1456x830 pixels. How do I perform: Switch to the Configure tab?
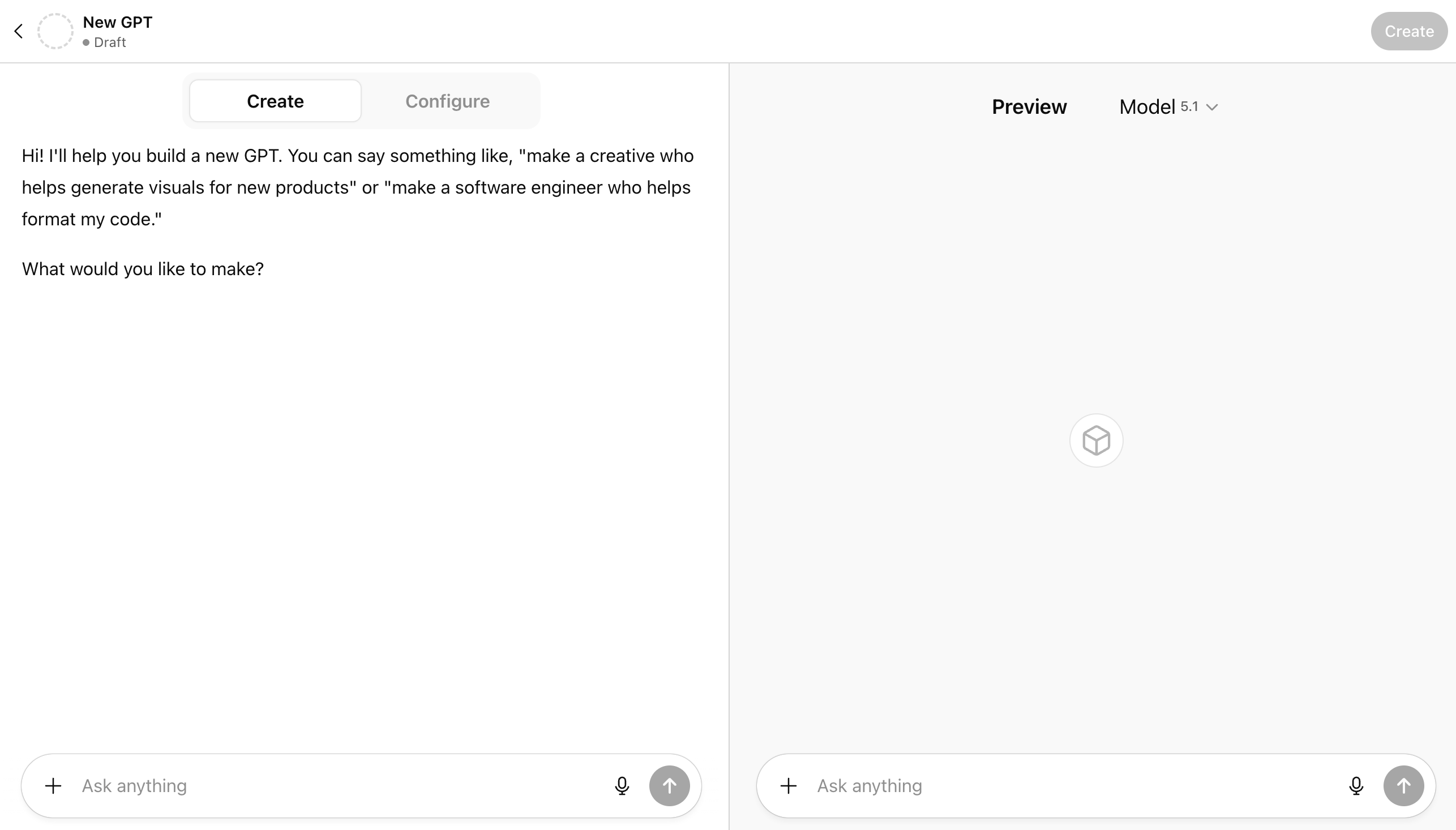[447, 101]
